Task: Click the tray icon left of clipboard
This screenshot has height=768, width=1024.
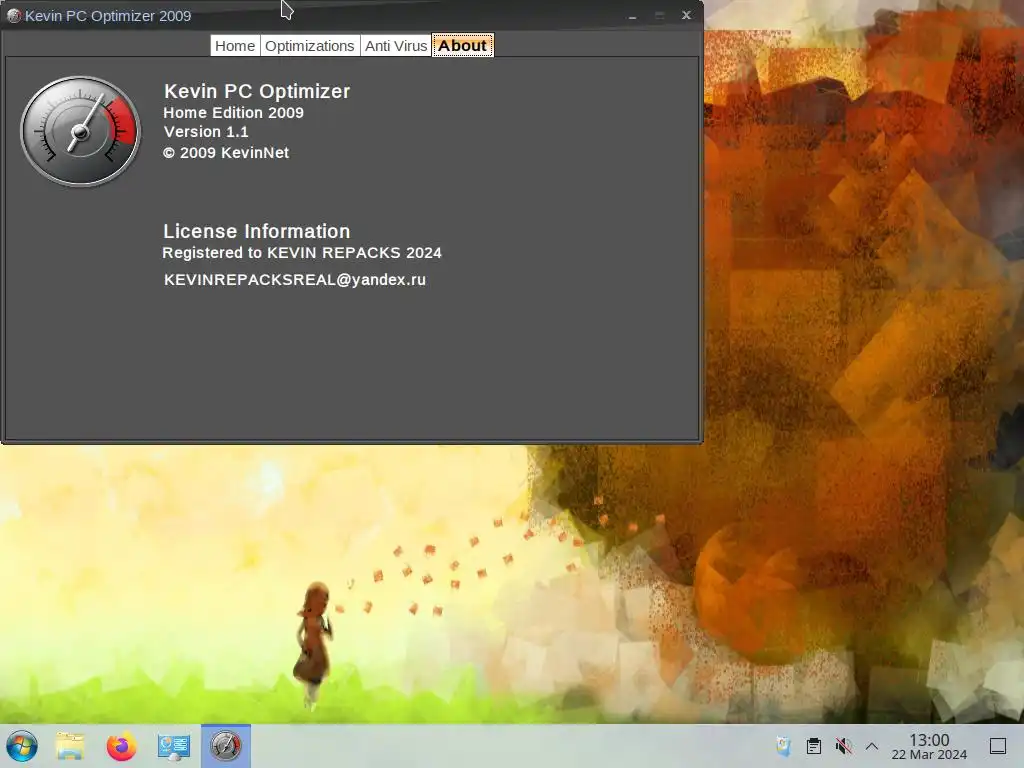Action: (784, 746)
